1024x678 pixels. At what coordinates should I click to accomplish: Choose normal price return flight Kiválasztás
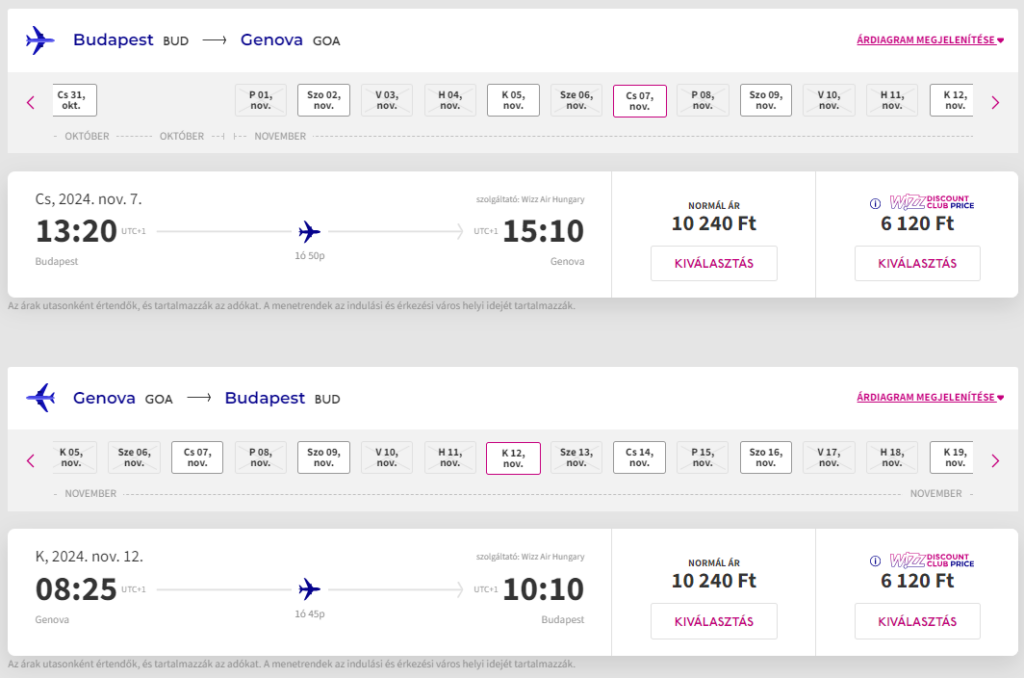coord(713,621)
